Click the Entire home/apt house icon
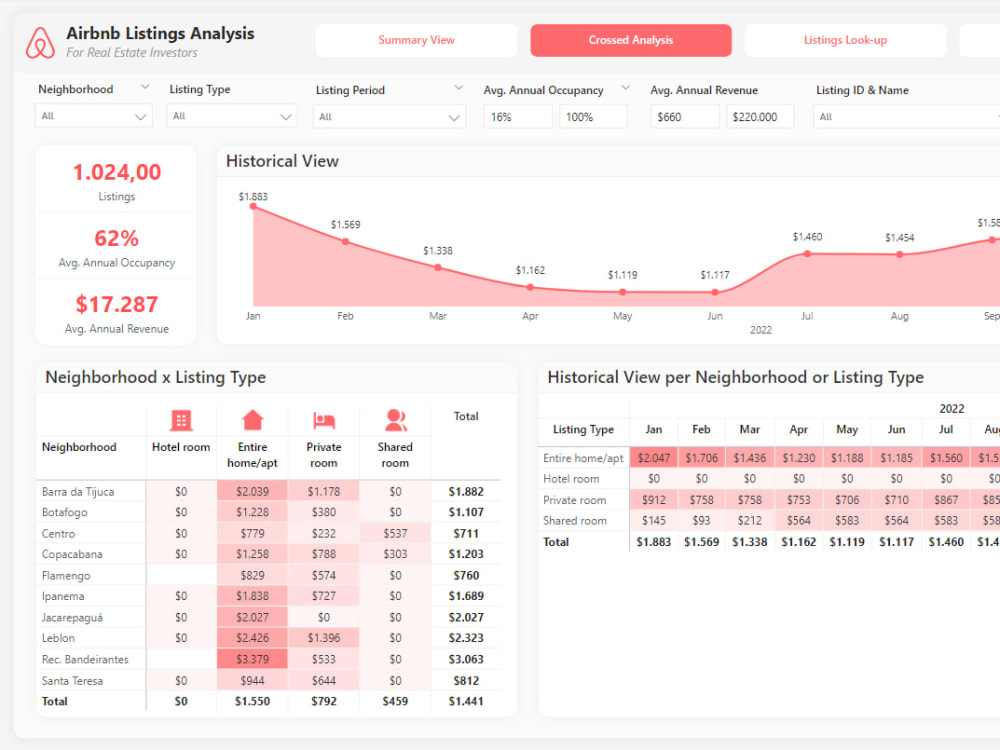1000x750 pixels. 252,420
